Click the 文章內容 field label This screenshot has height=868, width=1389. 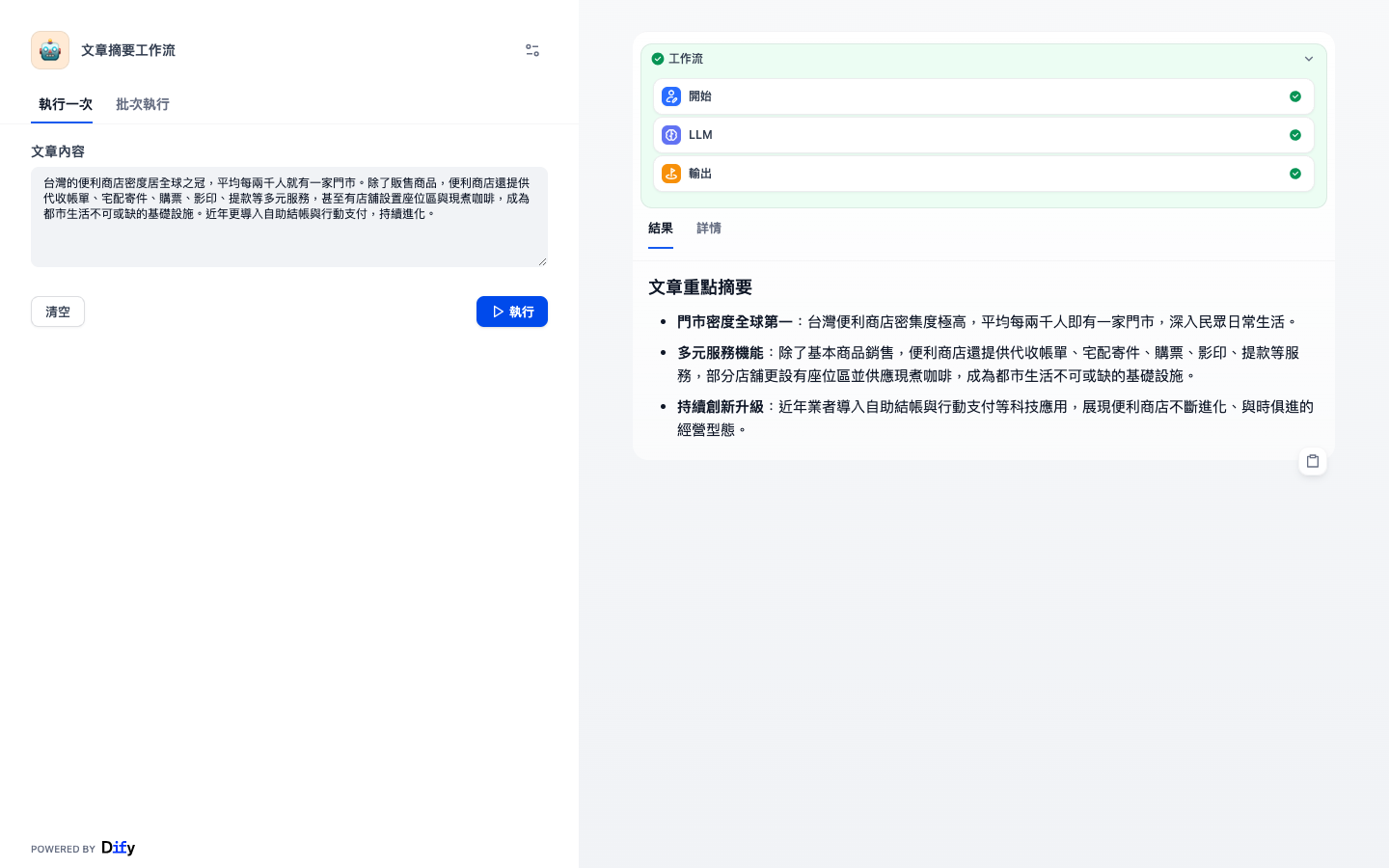click(58, 151)
